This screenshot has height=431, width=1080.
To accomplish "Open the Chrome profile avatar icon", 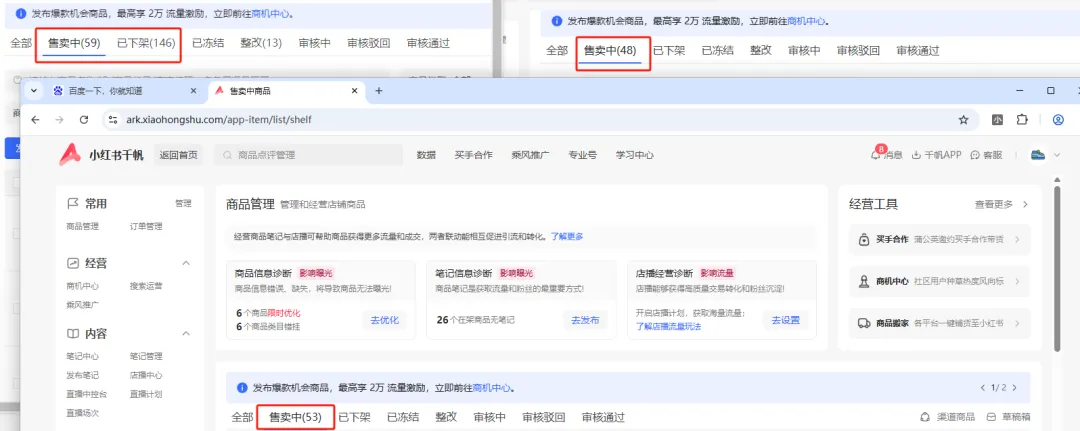I will 1059,120.
